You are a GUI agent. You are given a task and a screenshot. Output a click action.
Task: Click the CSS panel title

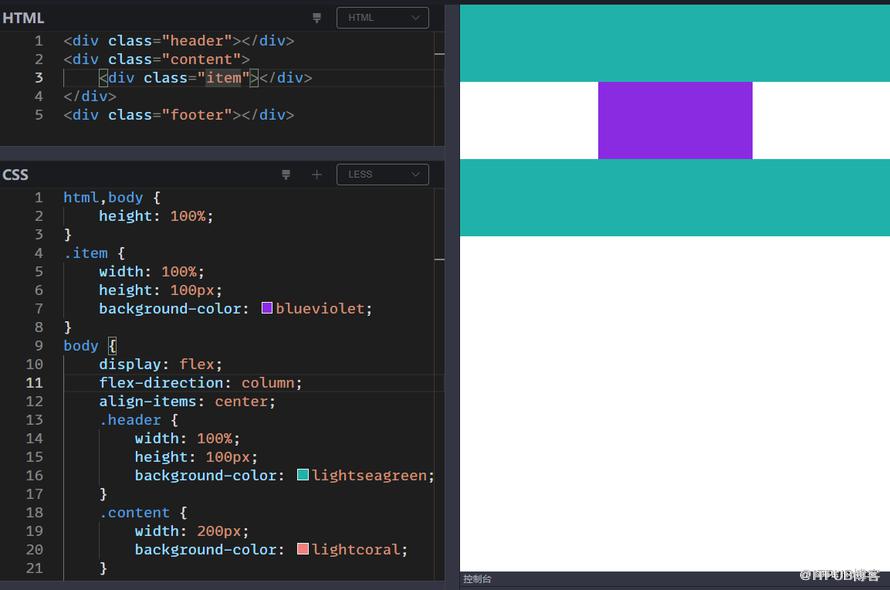15,175
